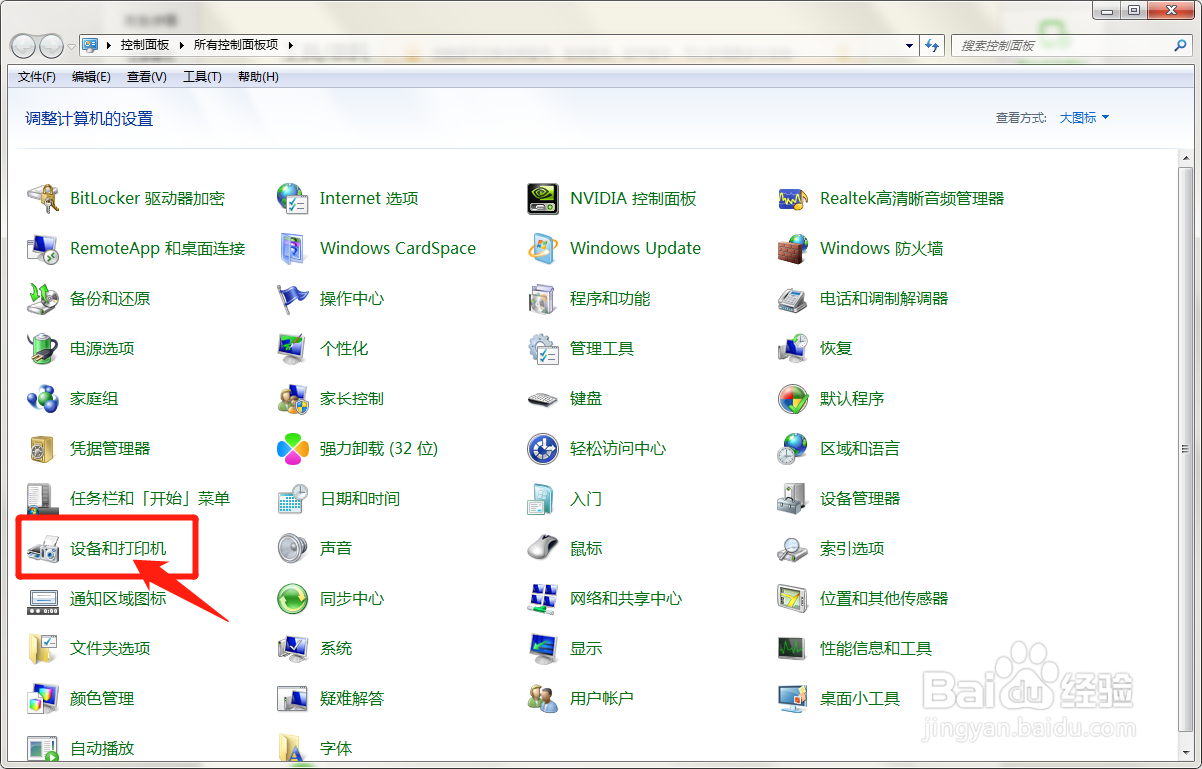Expand the 查看方式 大图标 dropdown
This screenshot has width=1202, height=769.
(x=1085, y=118)
